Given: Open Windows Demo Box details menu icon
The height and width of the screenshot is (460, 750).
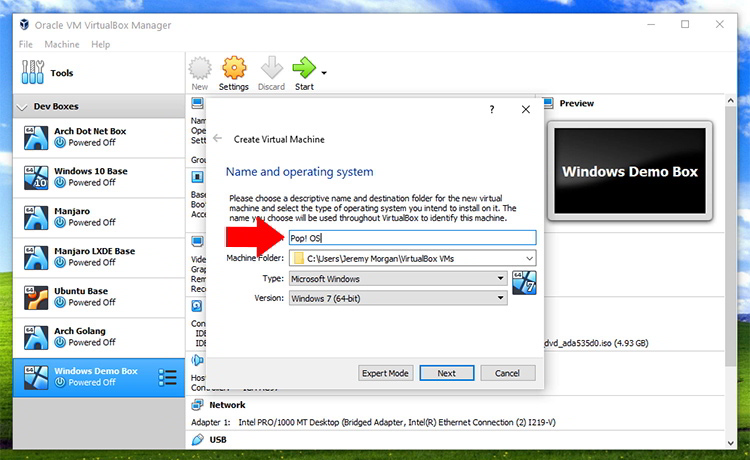Looking at the screenshot, I should point(167,377).
